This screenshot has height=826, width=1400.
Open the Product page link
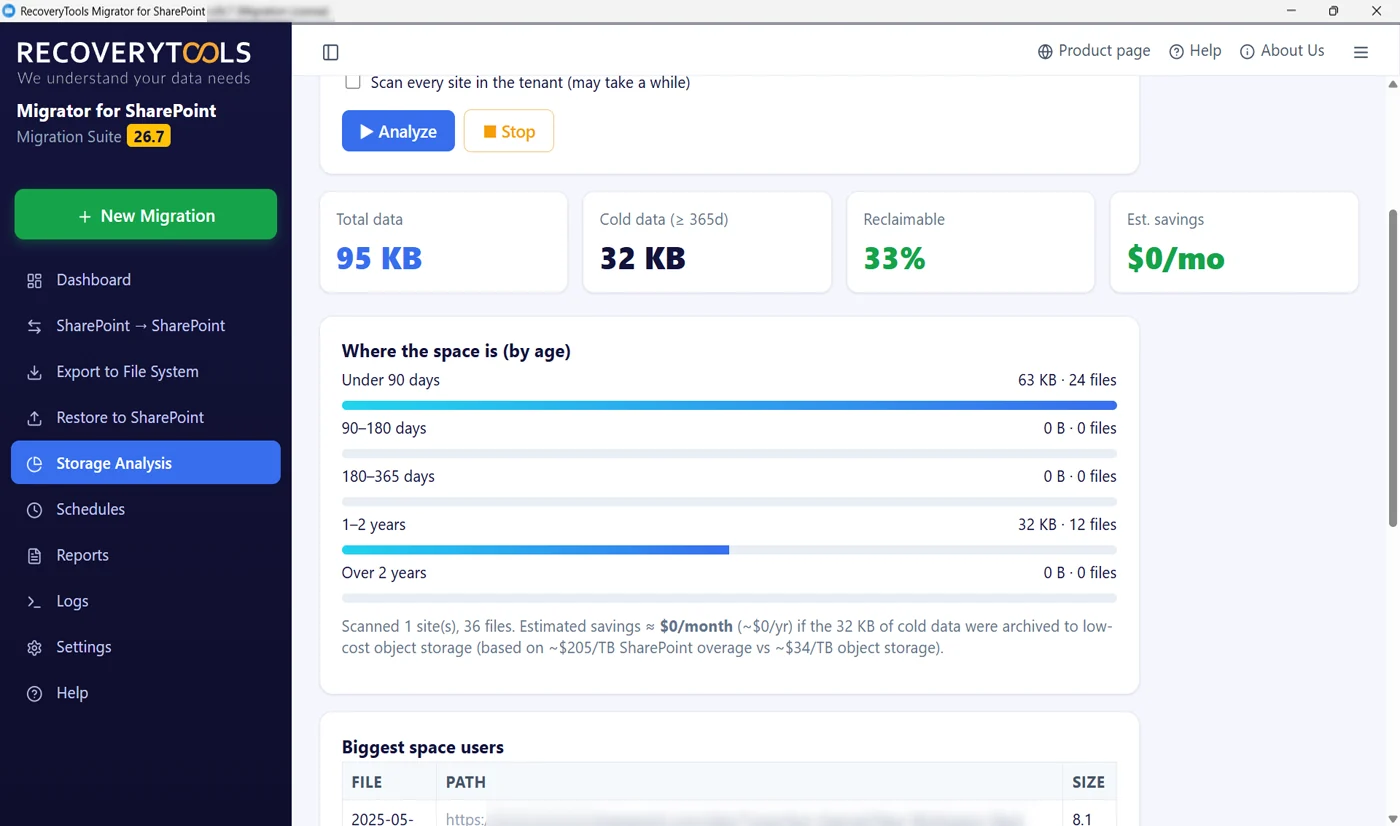(x=1094, y=51)
